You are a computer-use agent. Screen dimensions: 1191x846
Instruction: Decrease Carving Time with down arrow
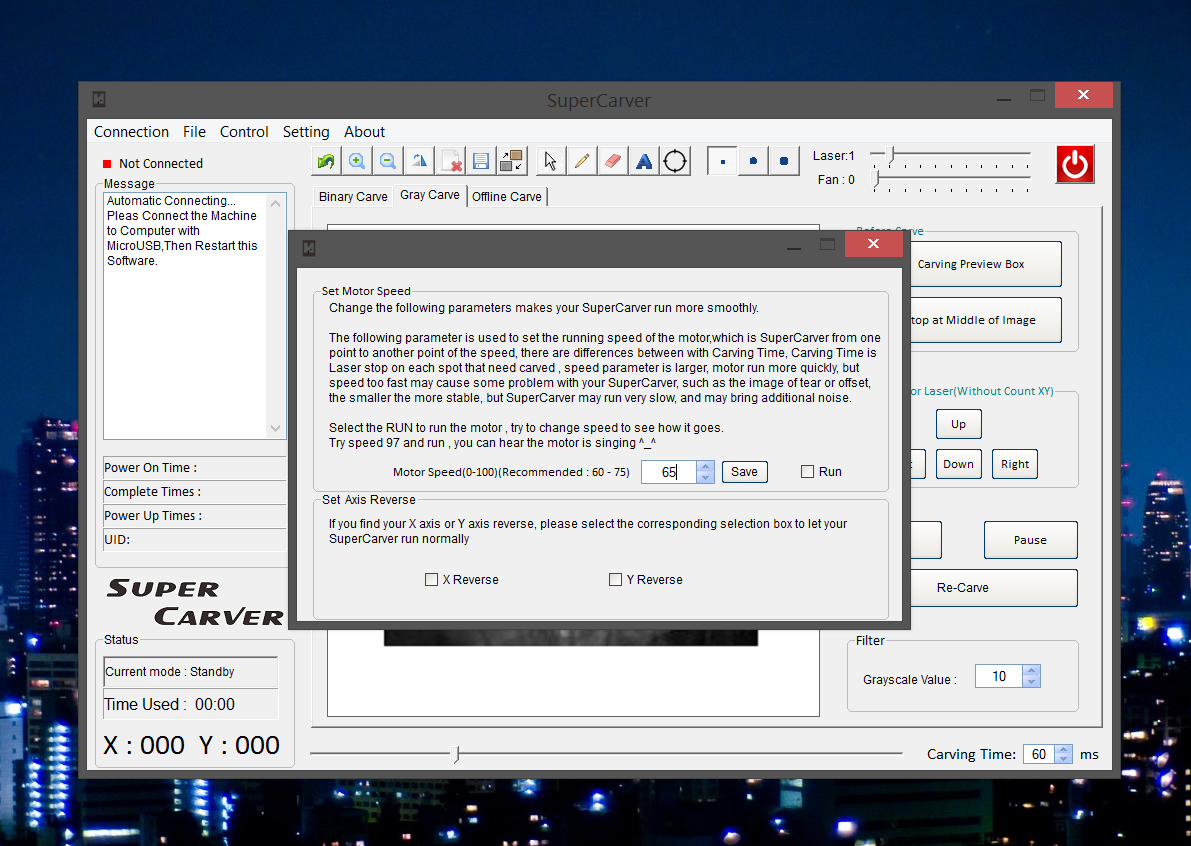[x=1064, y=759]
